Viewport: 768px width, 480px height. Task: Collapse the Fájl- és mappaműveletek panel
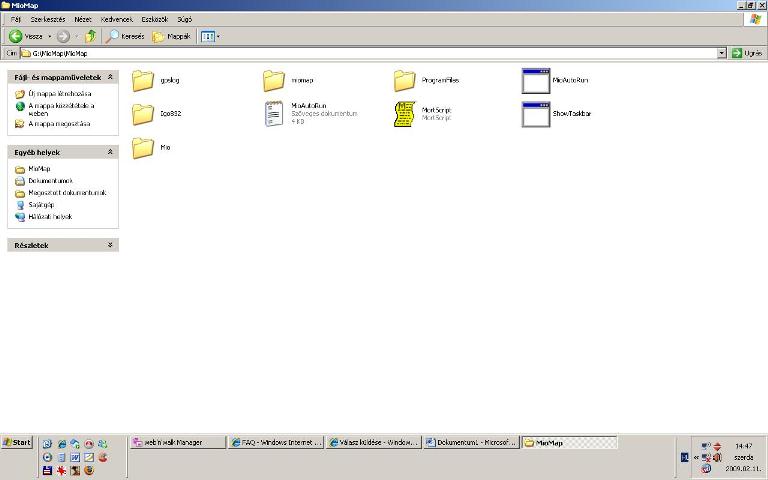[110, 77]
